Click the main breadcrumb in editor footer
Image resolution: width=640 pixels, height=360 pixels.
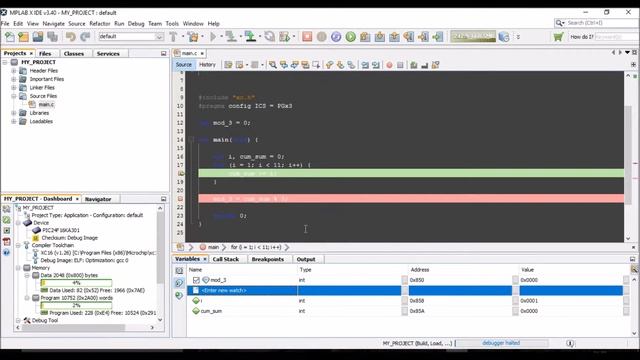[210, 247]
